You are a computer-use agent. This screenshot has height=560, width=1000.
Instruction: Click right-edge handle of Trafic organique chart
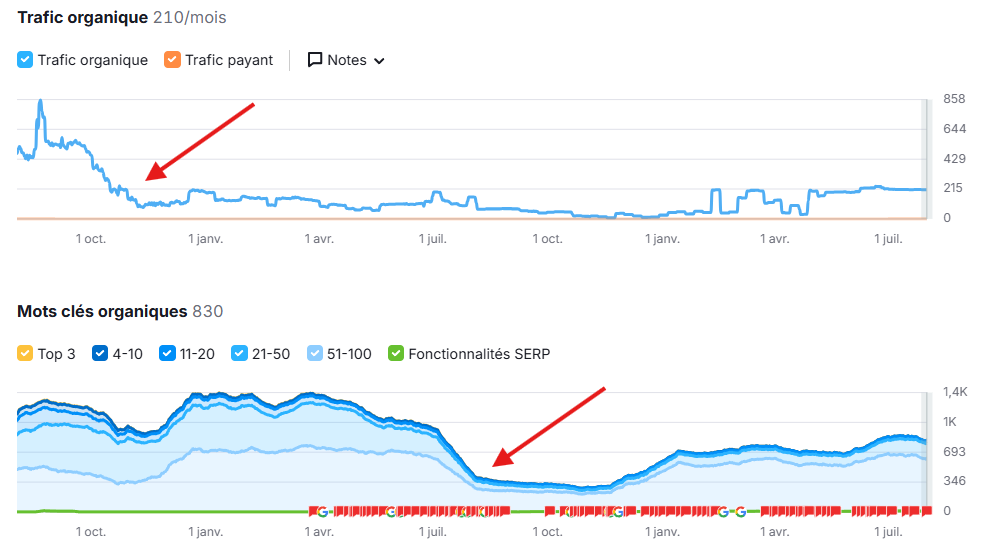(x=925, y=158)
